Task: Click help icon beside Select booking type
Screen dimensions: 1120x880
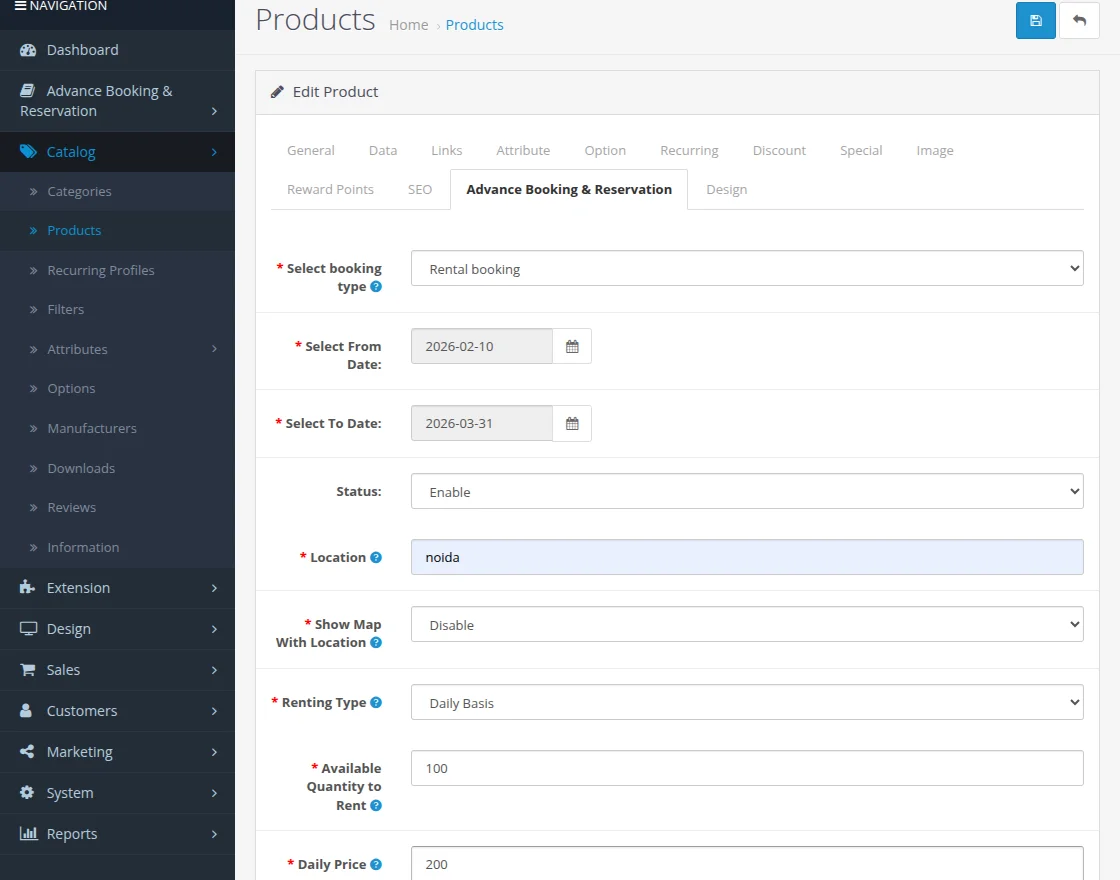Action: pyautogui.click(x=376, y=287)
